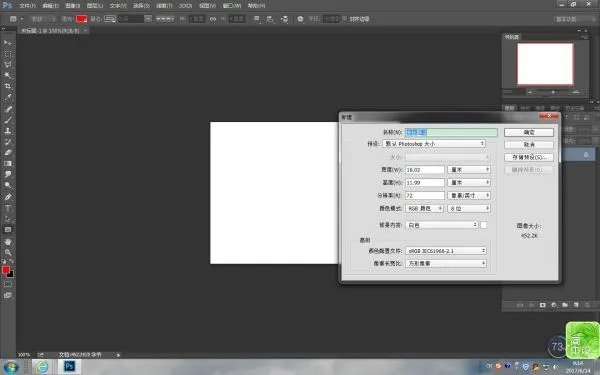Open the File menu
The width and height of the screenshot is (600, 375).
[x=27, y=6]
